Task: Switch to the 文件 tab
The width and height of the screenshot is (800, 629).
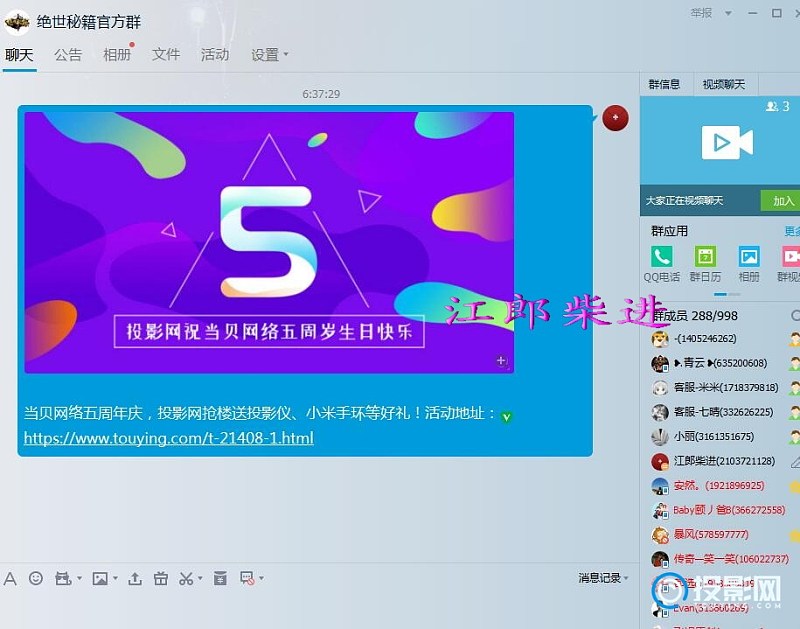Action: click(x=166, y=54)
